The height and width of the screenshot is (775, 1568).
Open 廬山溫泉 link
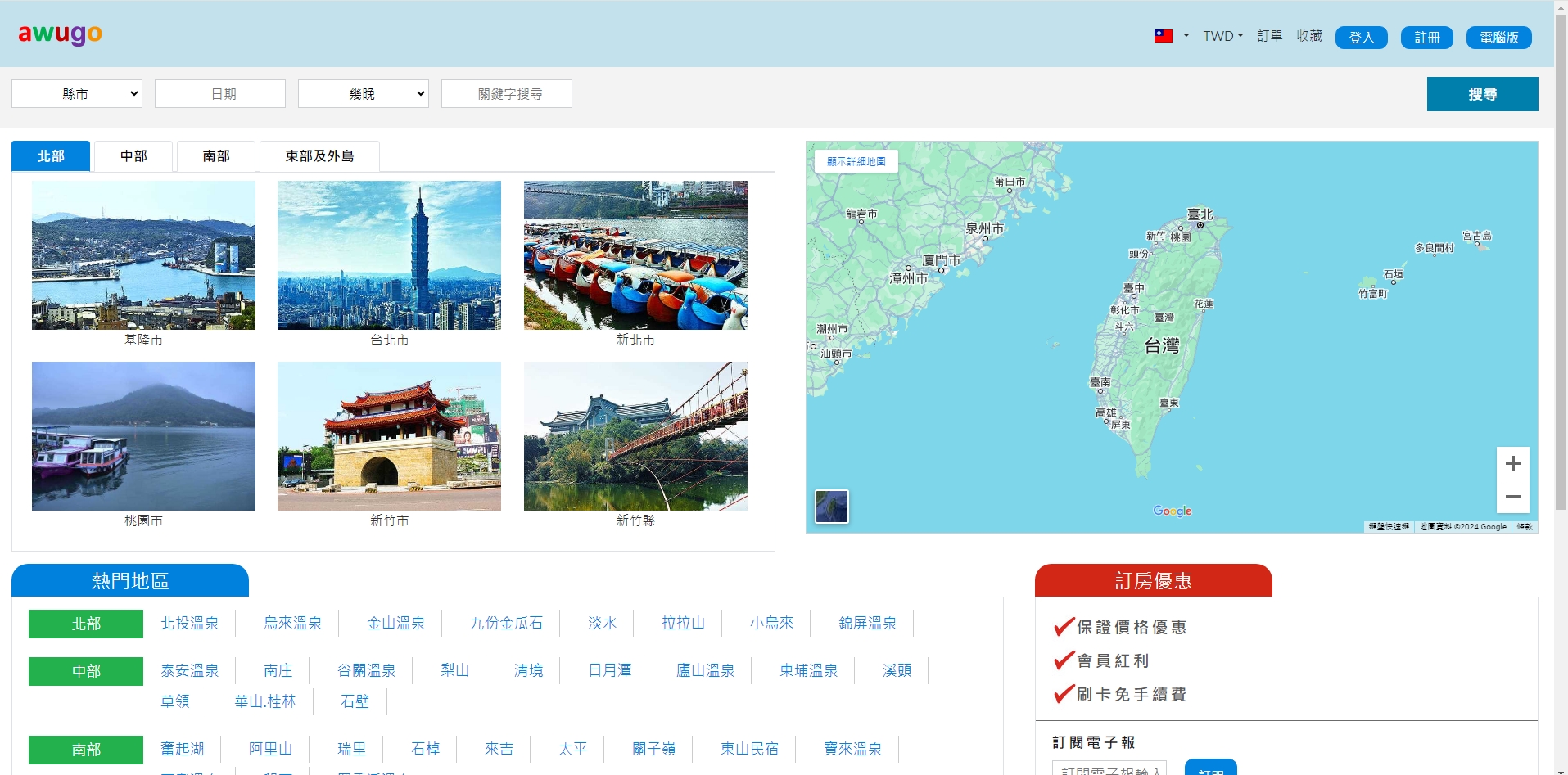(706, 671)
